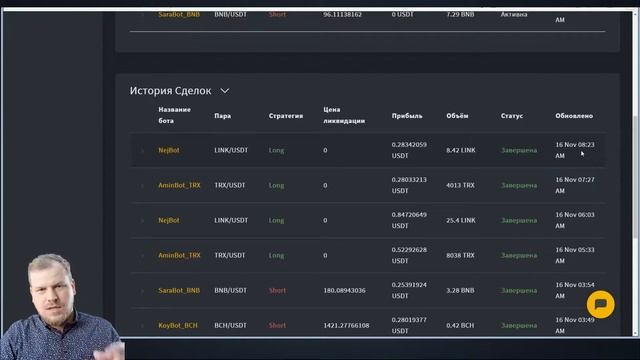Screen dimensions: 640x360
Task: Open active SaraBot_BNB link in top table
Action: [x=179, y=14]
